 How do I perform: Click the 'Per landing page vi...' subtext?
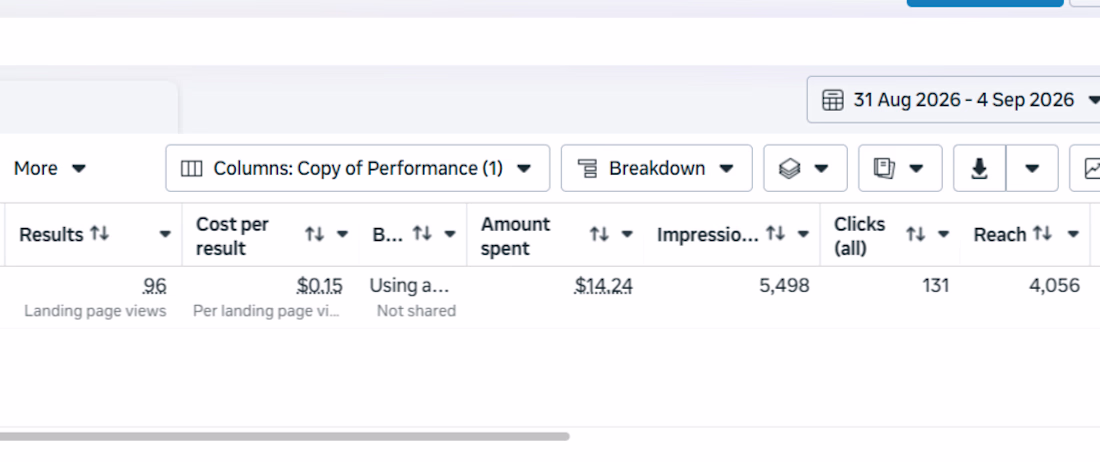[x=267, y=311]
